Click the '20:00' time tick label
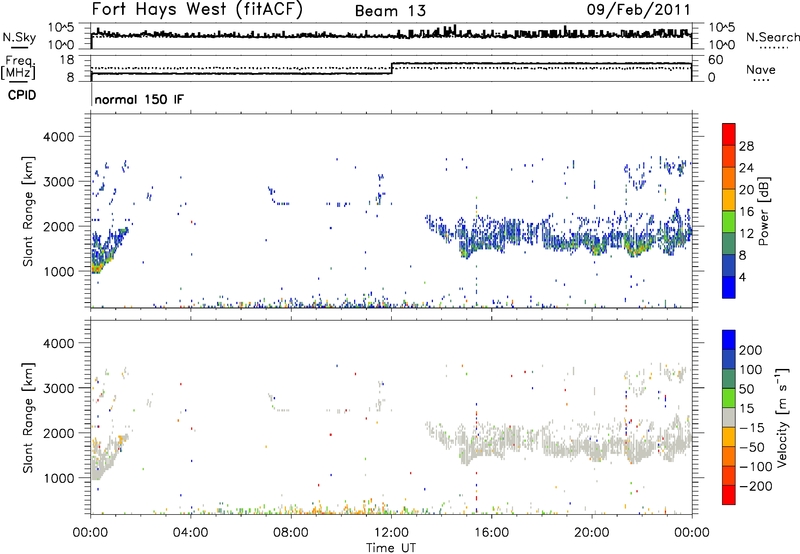 pos(591,533)
